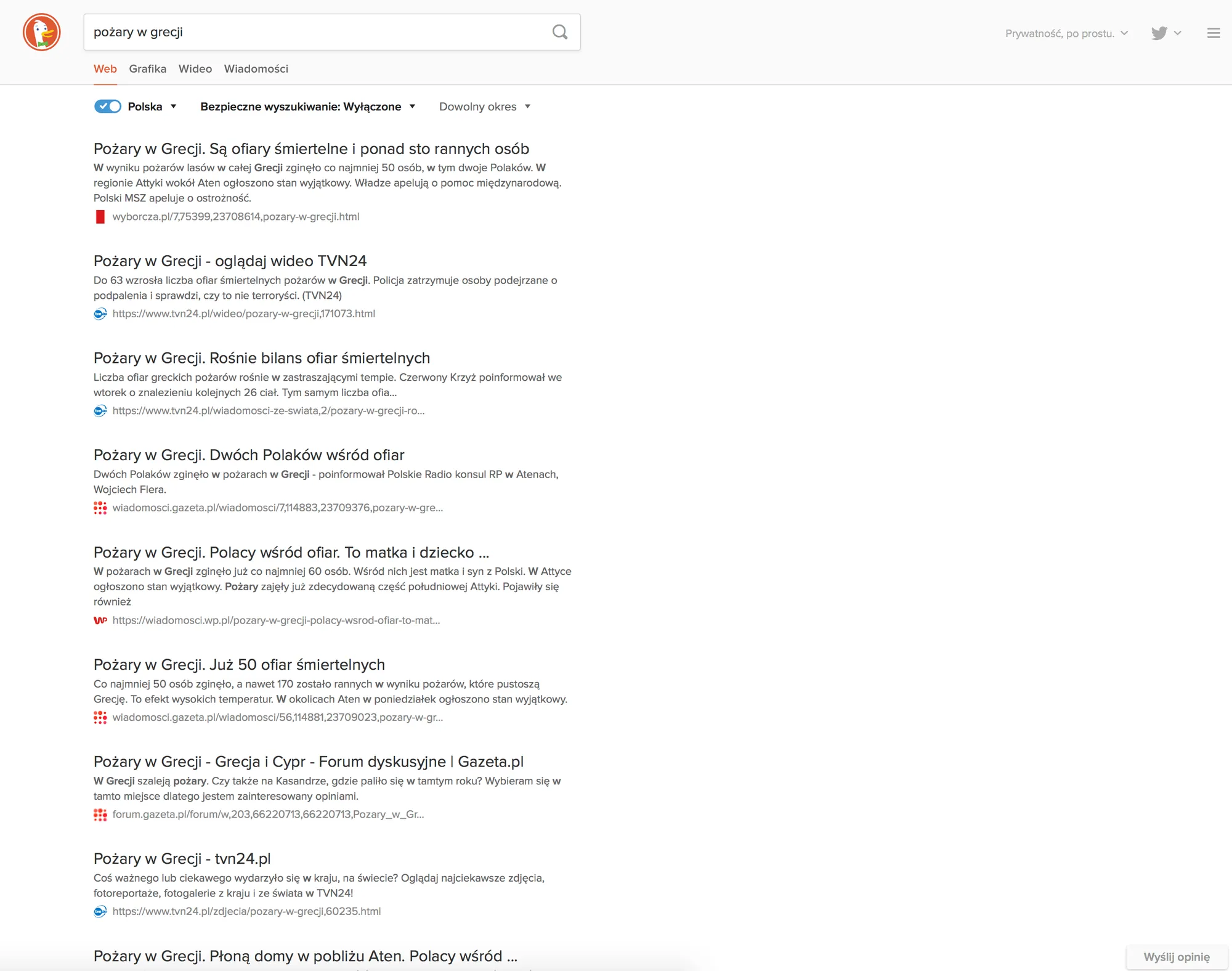Click snippet 'W Grecji szaleją pożary'
The width and height of the screenshot is (1232, 971).
[x=327, y=789]
